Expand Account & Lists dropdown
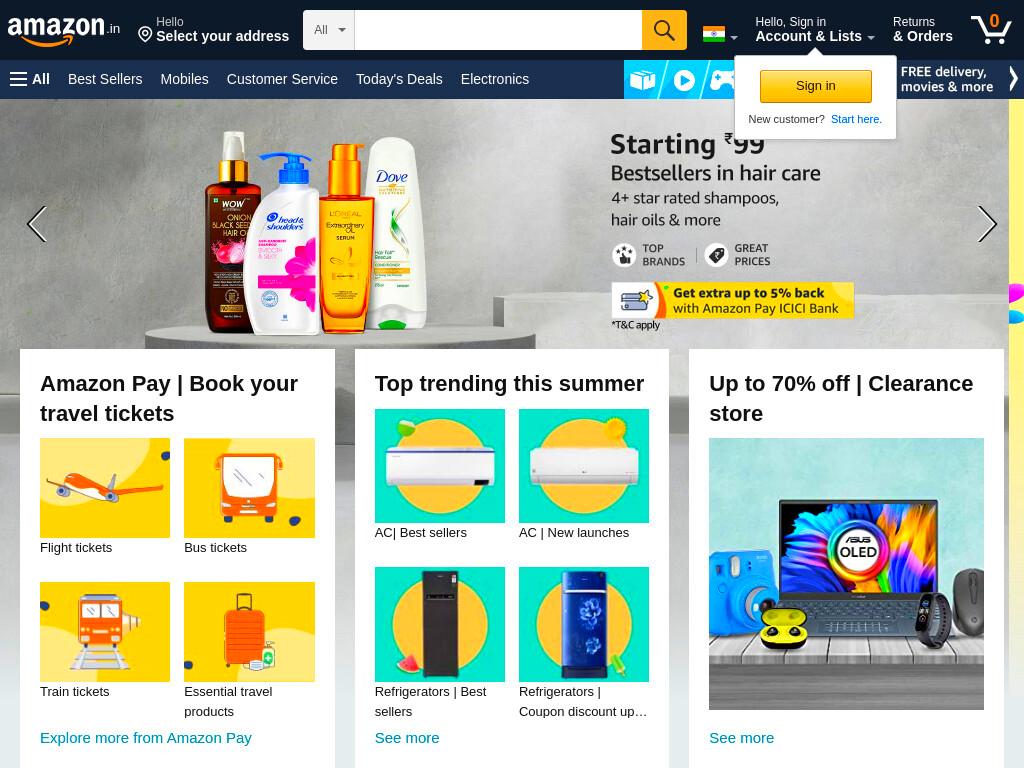Screen dimensions: 1024x768 coord(814,30)
